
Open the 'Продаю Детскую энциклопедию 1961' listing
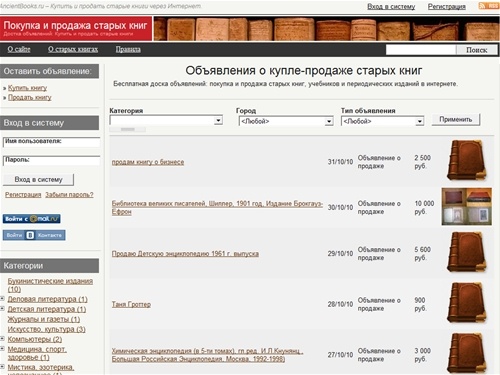(185, 254)
